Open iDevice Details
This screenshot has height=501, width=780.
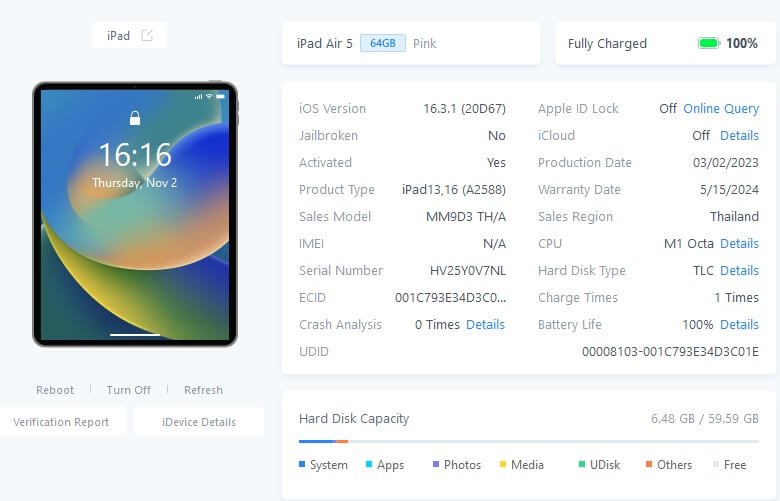click(x=199, y=422)
